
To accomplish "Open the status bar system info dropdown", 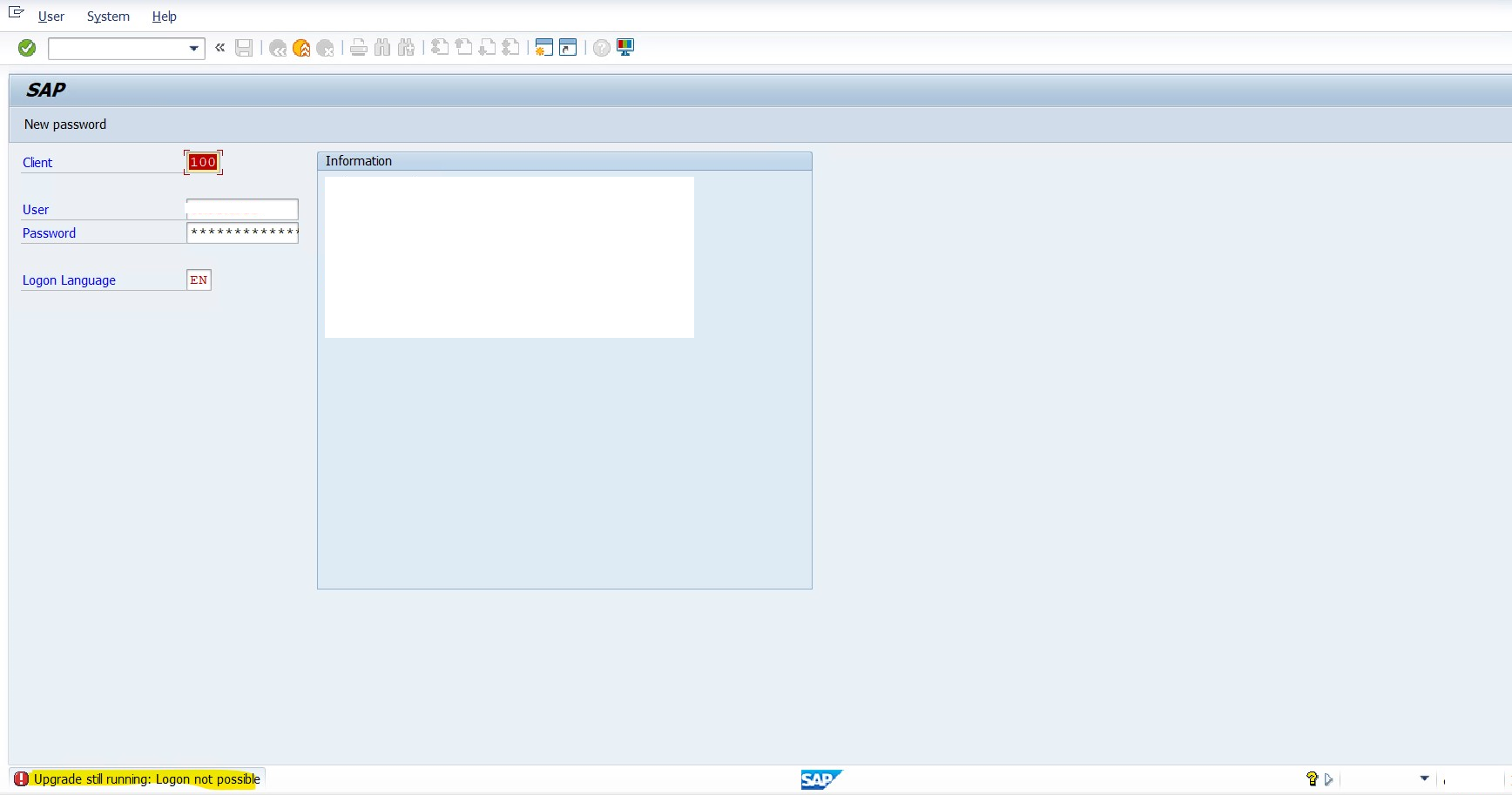I will (x=1424, y=778).
